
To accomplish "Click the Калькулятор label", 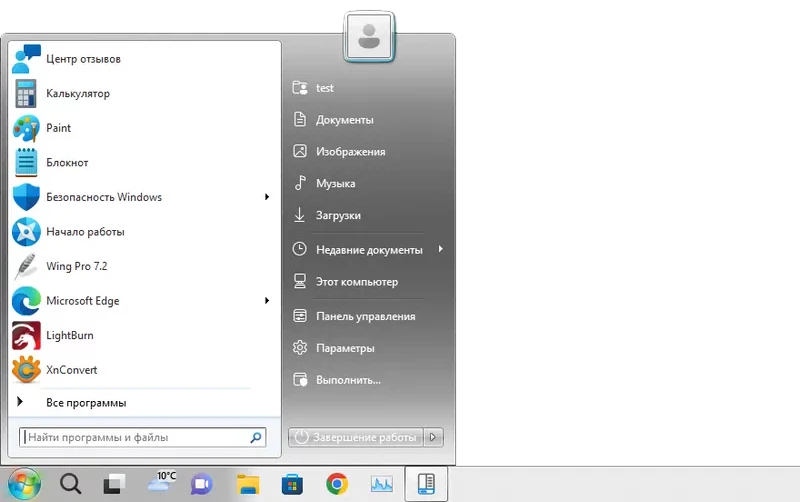I will [x=78, y=93].
